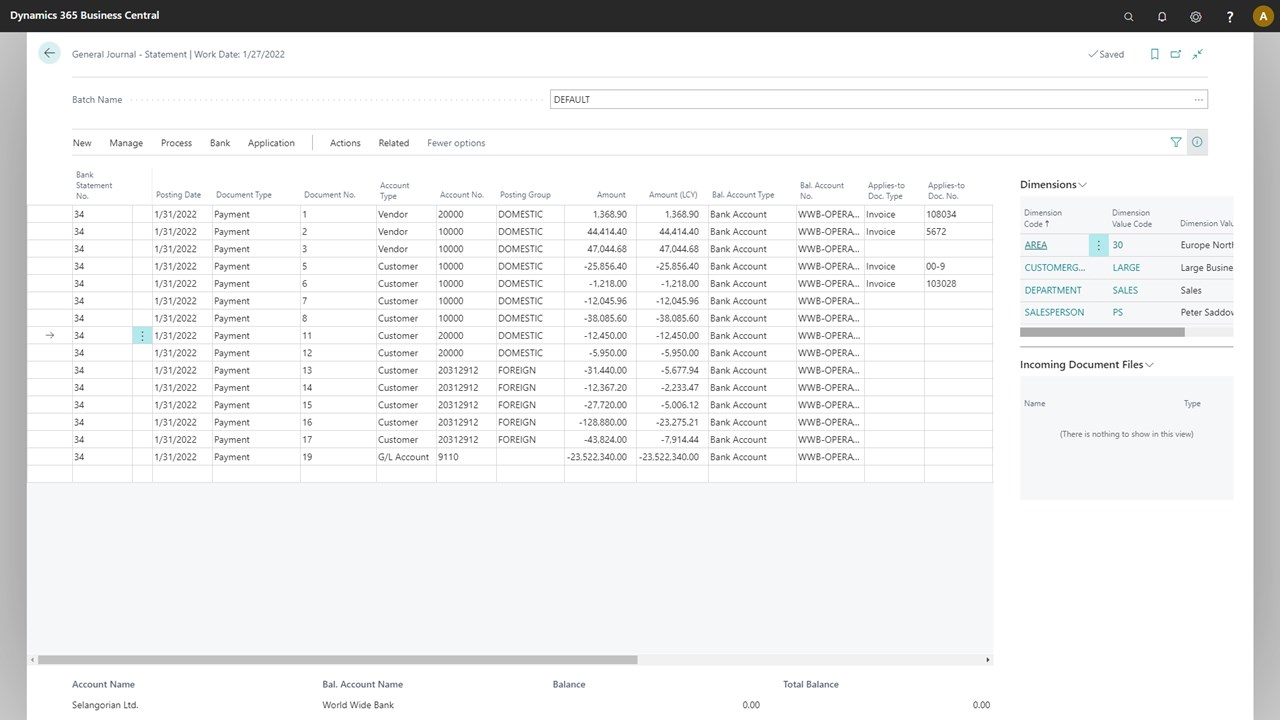Open options for the AREA dimension row

1099,245
